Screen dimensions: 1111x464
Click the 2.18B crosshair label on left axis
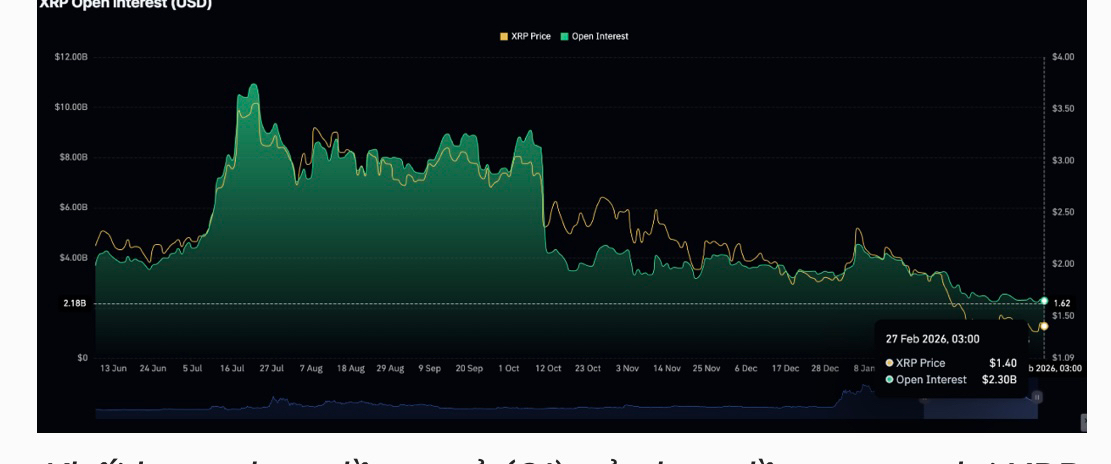(x=74, y=303)
